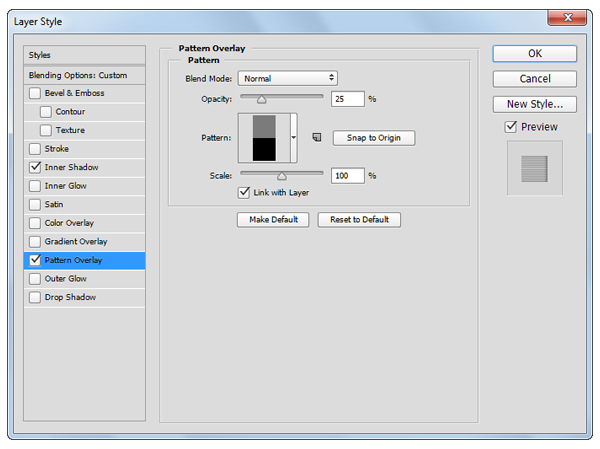Click the Opacity slider handle
Image resolution: width=600 pixels, height=449 pixels.
point(262,99)
